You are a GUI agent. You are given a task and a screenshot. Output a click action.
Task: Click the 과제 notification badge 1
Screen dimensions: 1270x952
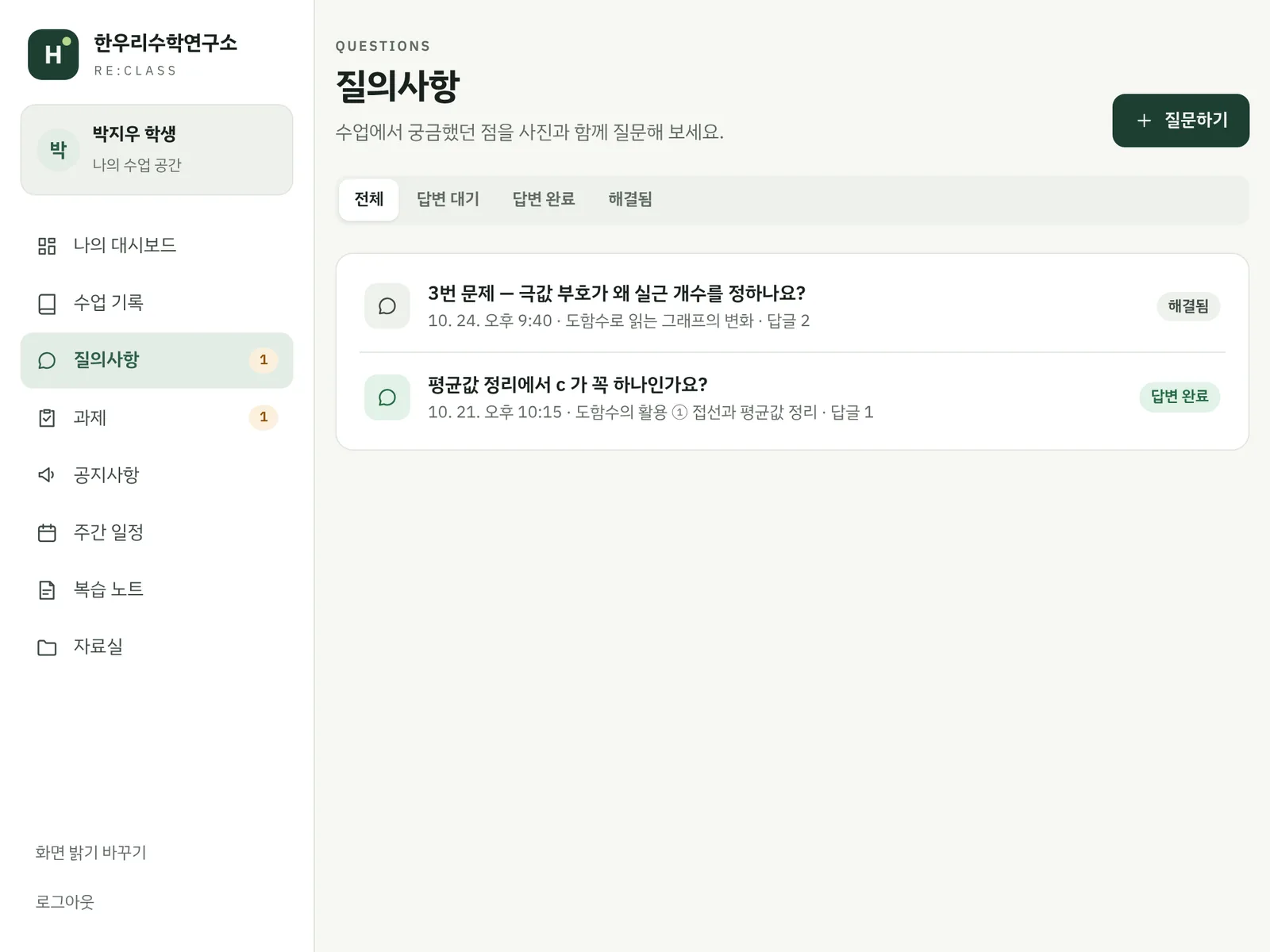(264, 417)
